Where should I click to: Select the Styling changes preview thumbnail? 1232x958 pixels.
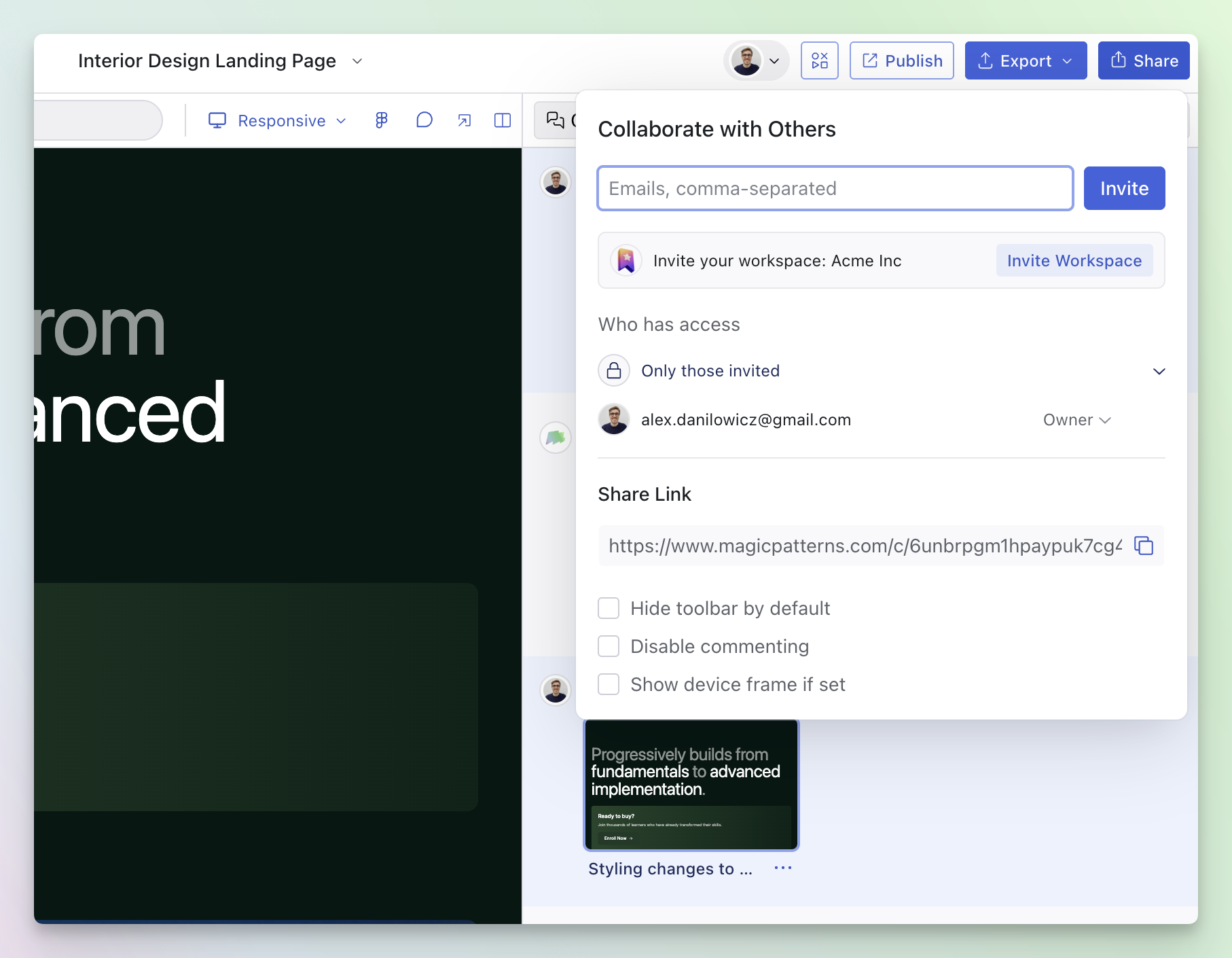691,785
